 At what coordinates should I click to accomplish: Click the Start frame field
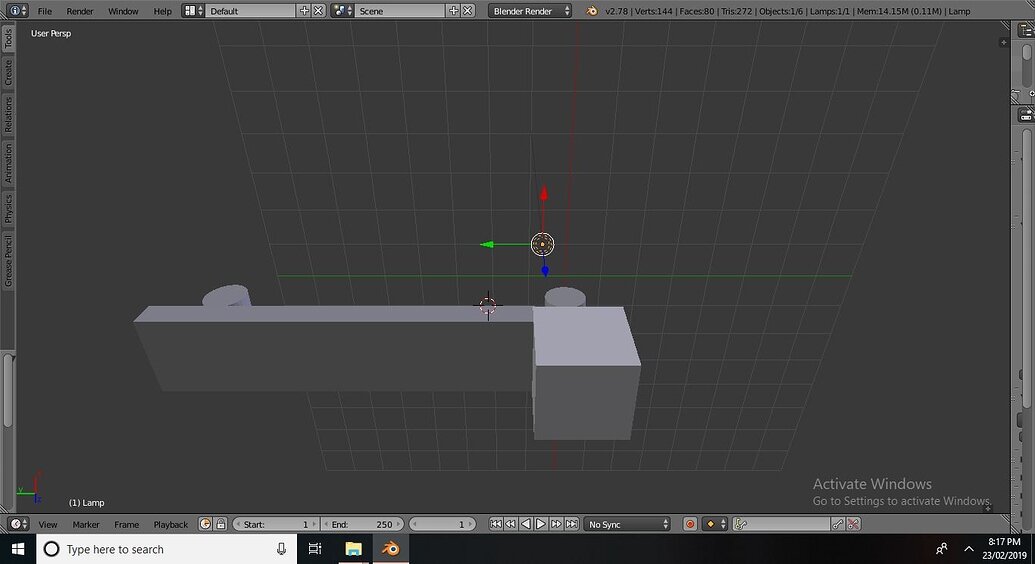click(276, 524)
